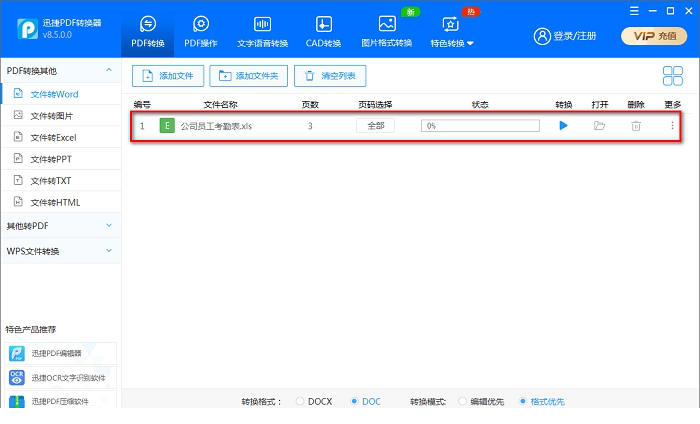Viewport: 700px width, 424px height.
Task: Click 添加文件 button
Action: (x=168, y=76)
